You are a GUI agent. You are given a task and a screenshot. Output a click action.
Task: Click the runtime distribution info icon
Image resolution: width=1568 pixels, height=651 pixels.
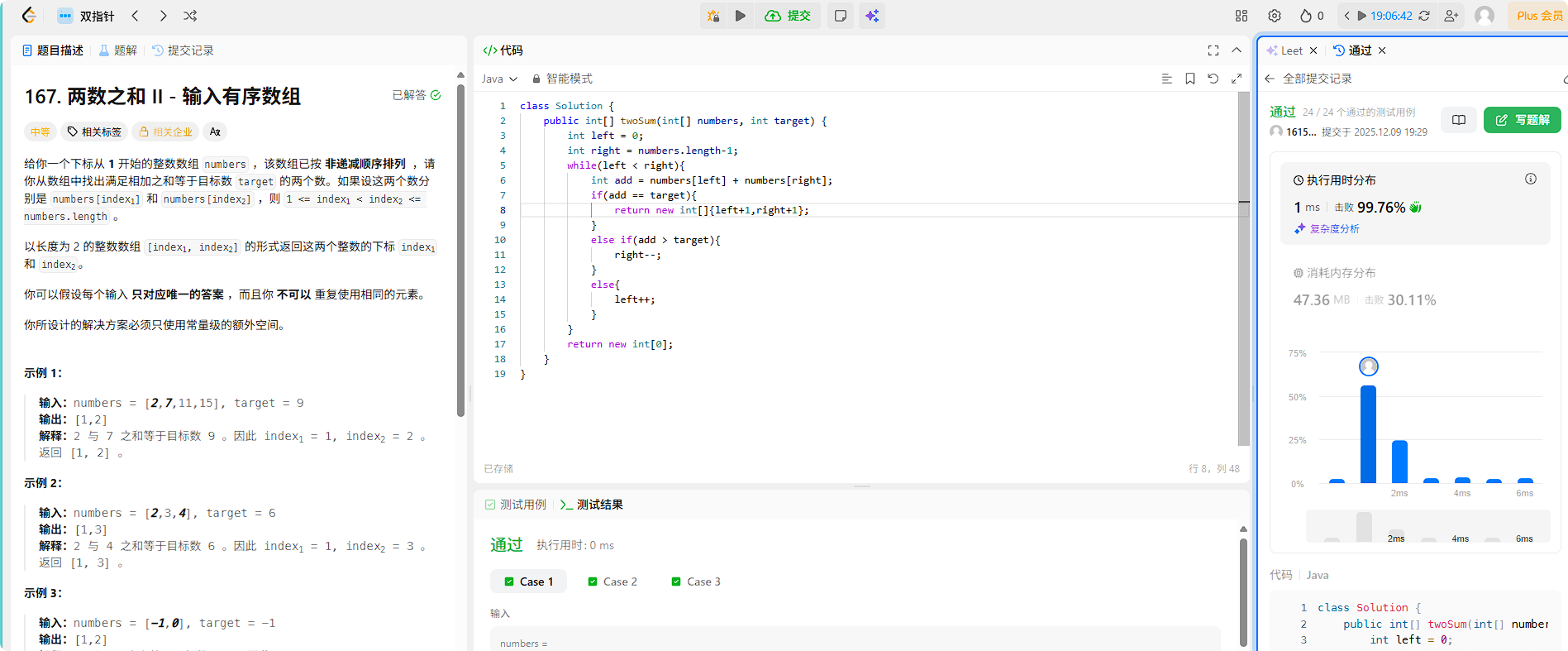tap(1531, 179)
